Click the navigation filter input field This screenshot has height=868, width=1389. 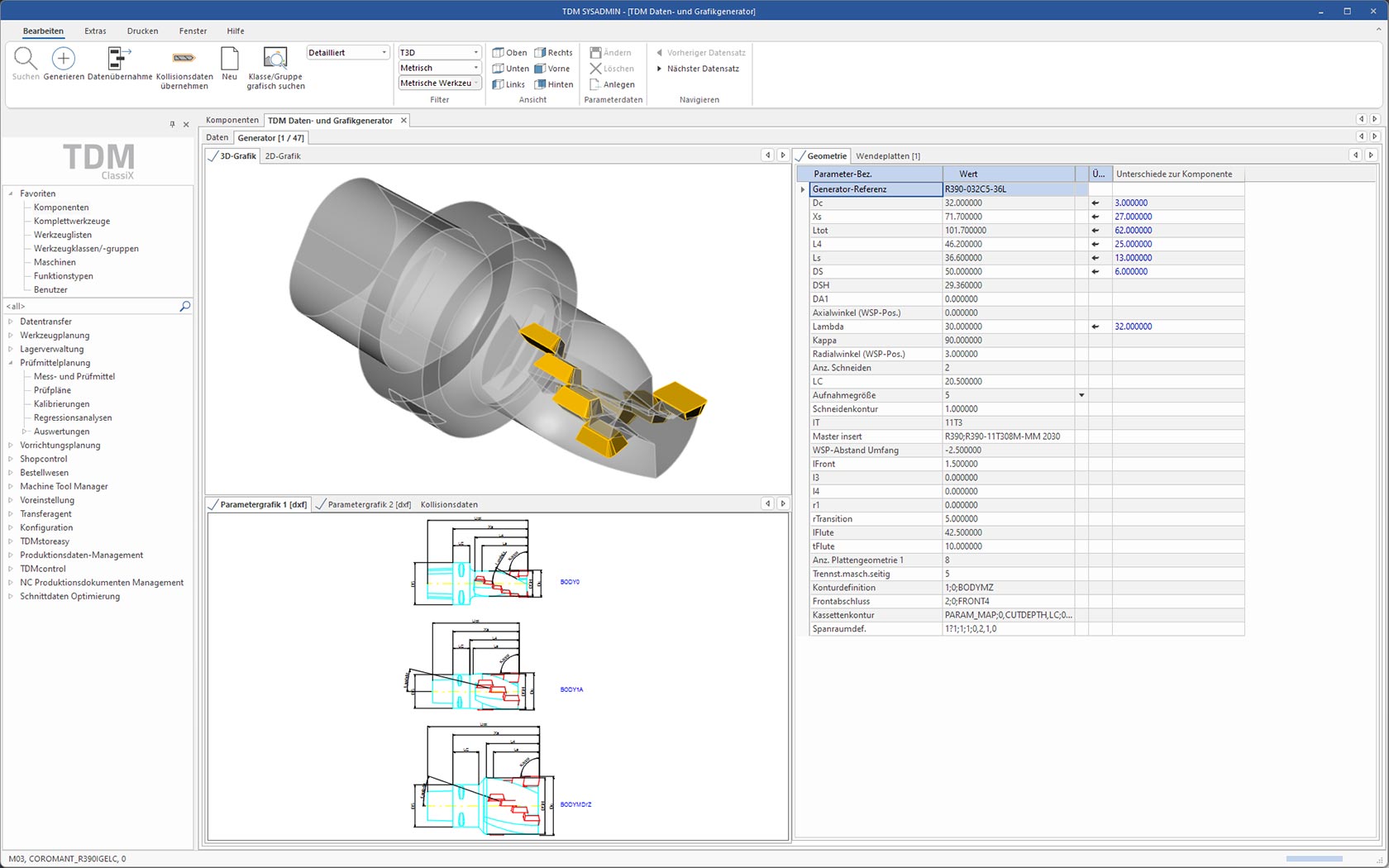91,306
